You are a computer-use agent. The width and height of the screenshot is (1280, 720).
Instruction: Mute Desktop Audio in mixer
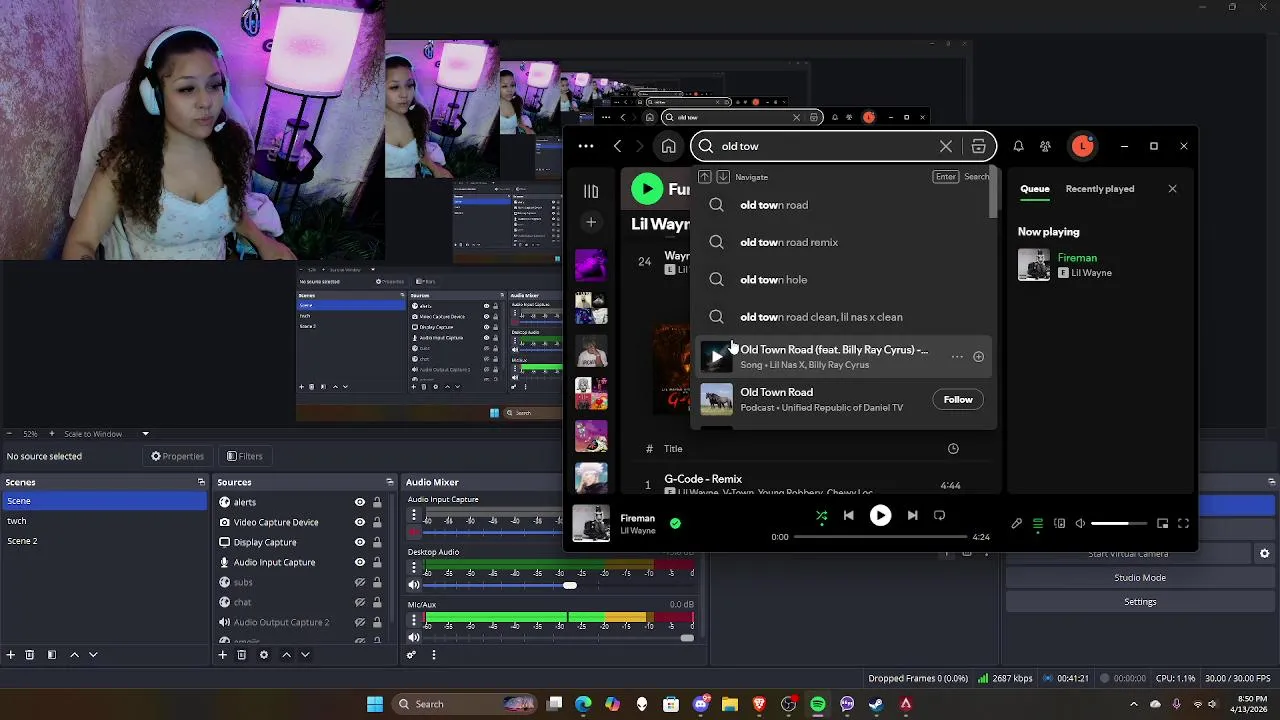tap(414, 585)
